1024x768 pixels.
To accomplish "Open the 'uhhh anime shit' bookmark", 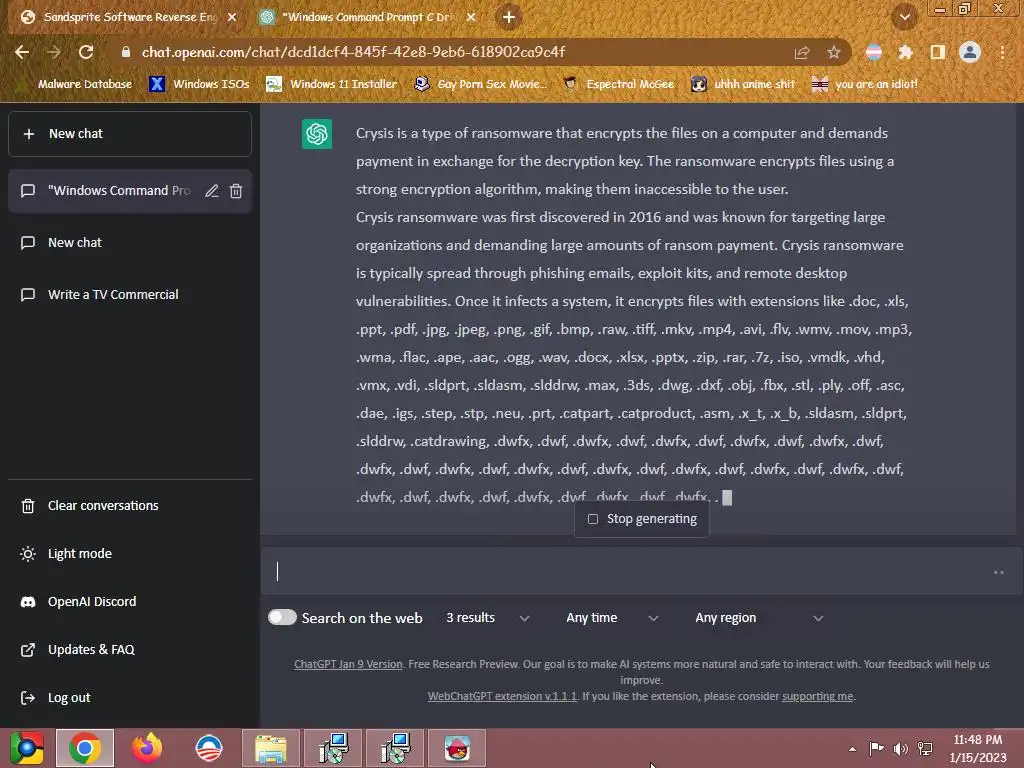I will [x=743, y=84].
